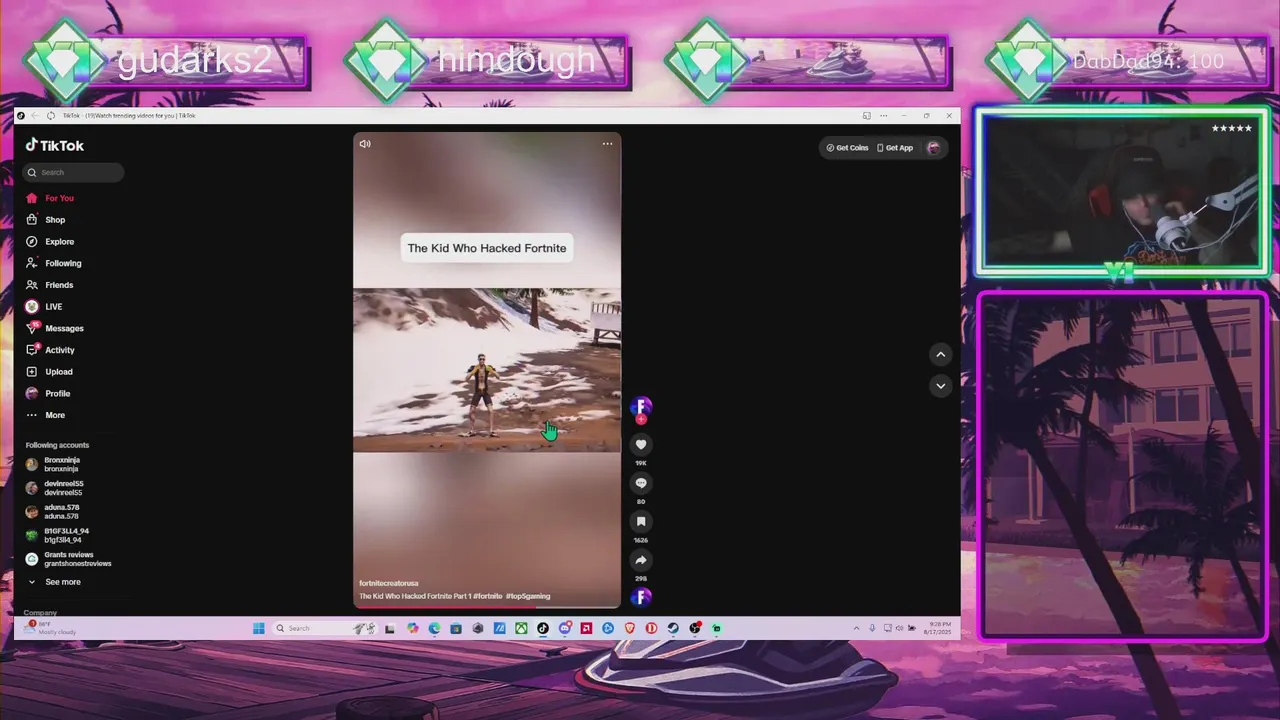The width and height of the screenshot is (1280, 720).
Task: Go to the previous video with the up arrow
Action: tap(940, 354)
